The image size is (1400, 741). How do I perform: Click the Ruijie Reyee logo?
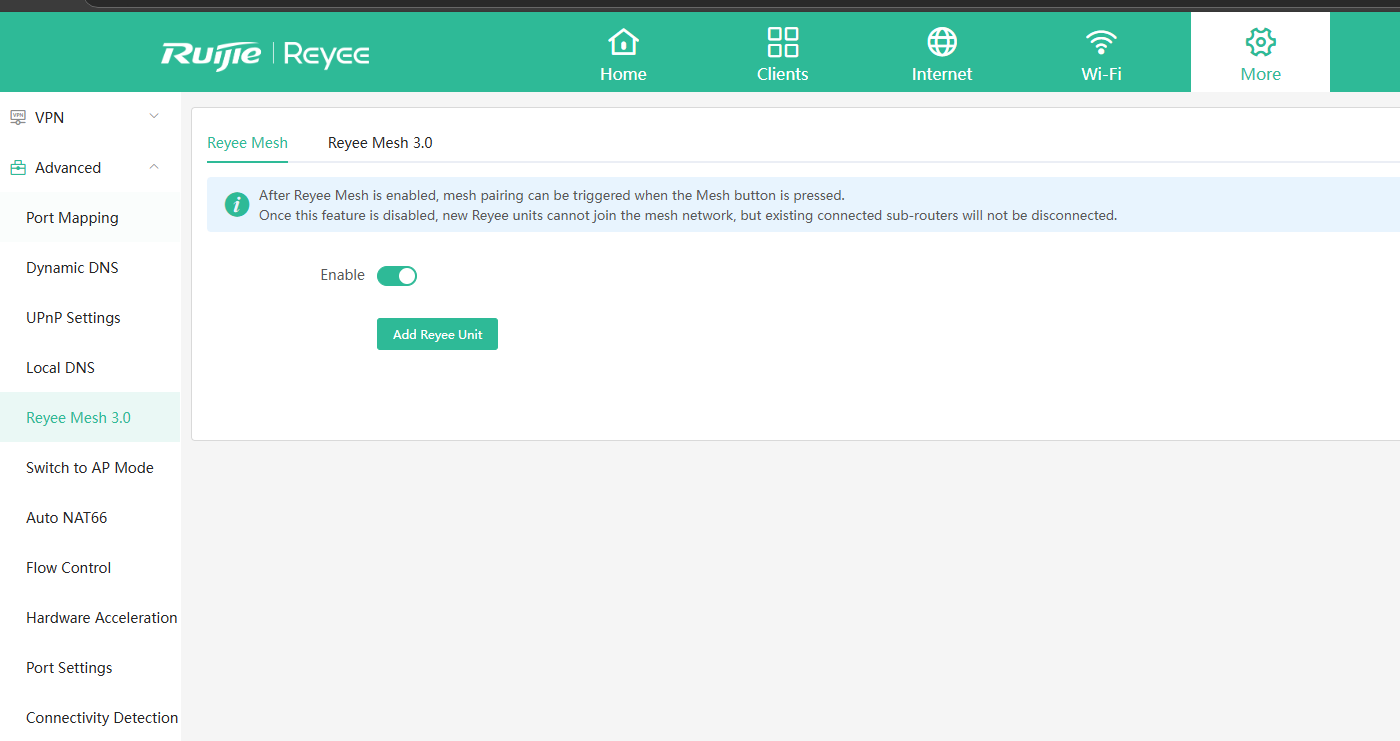coord(265,53)
